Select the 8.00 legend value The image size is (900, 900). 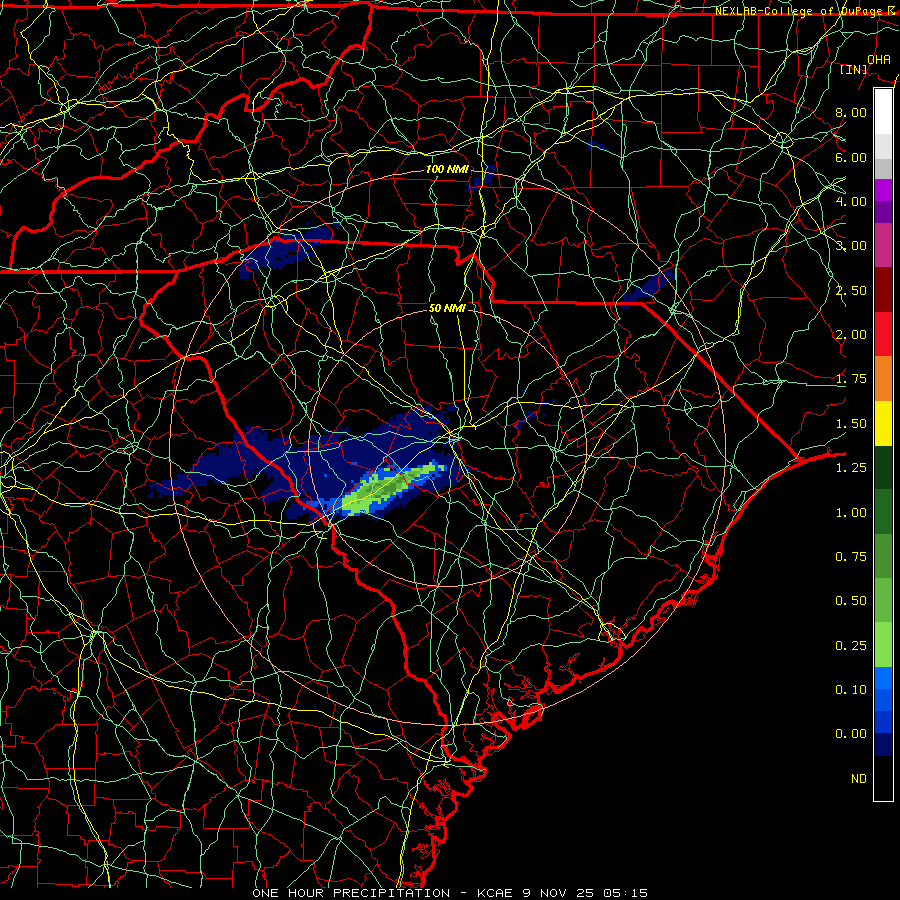click(851, 112)
